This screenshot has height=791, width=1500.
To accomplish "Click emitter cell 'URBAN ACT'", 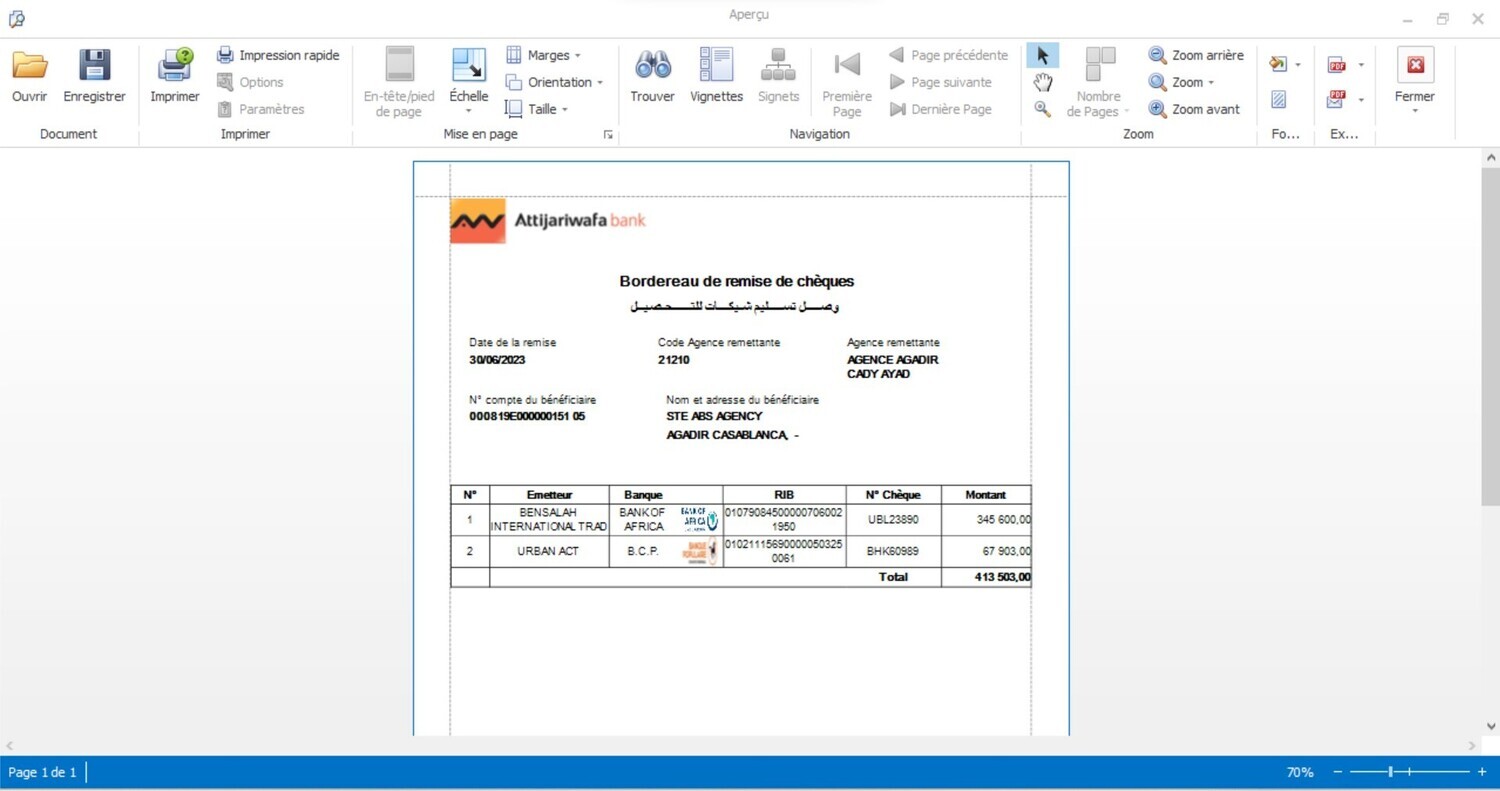I will pos(548,551).
